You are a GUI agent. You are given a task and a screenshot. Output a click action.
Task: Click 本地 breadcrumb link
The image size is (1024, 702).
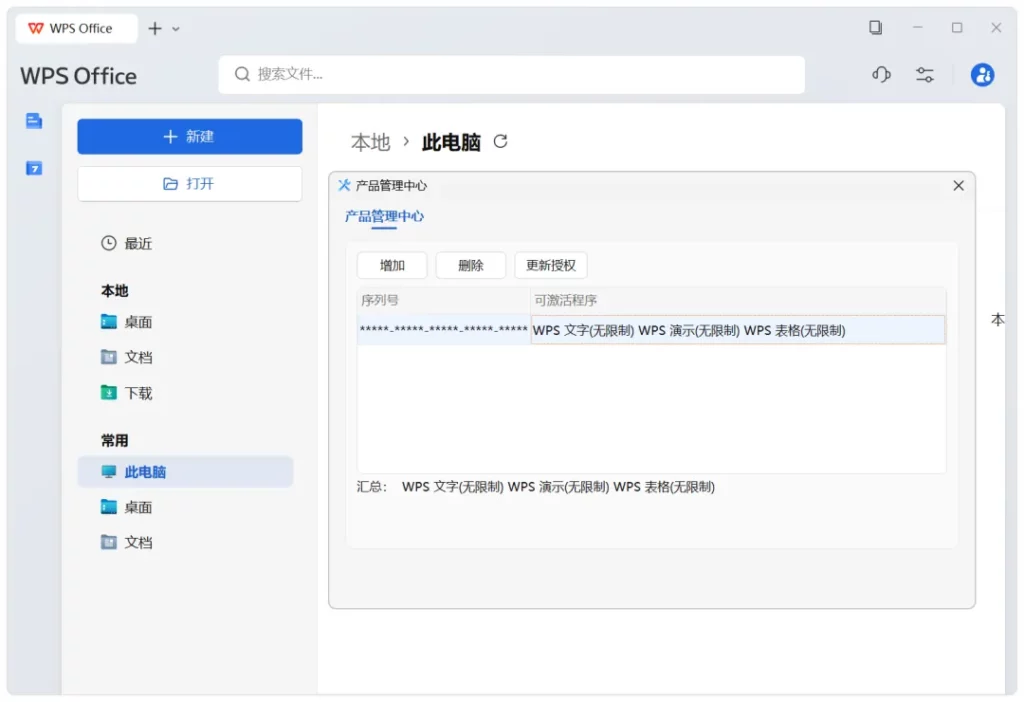click(370, 142)
